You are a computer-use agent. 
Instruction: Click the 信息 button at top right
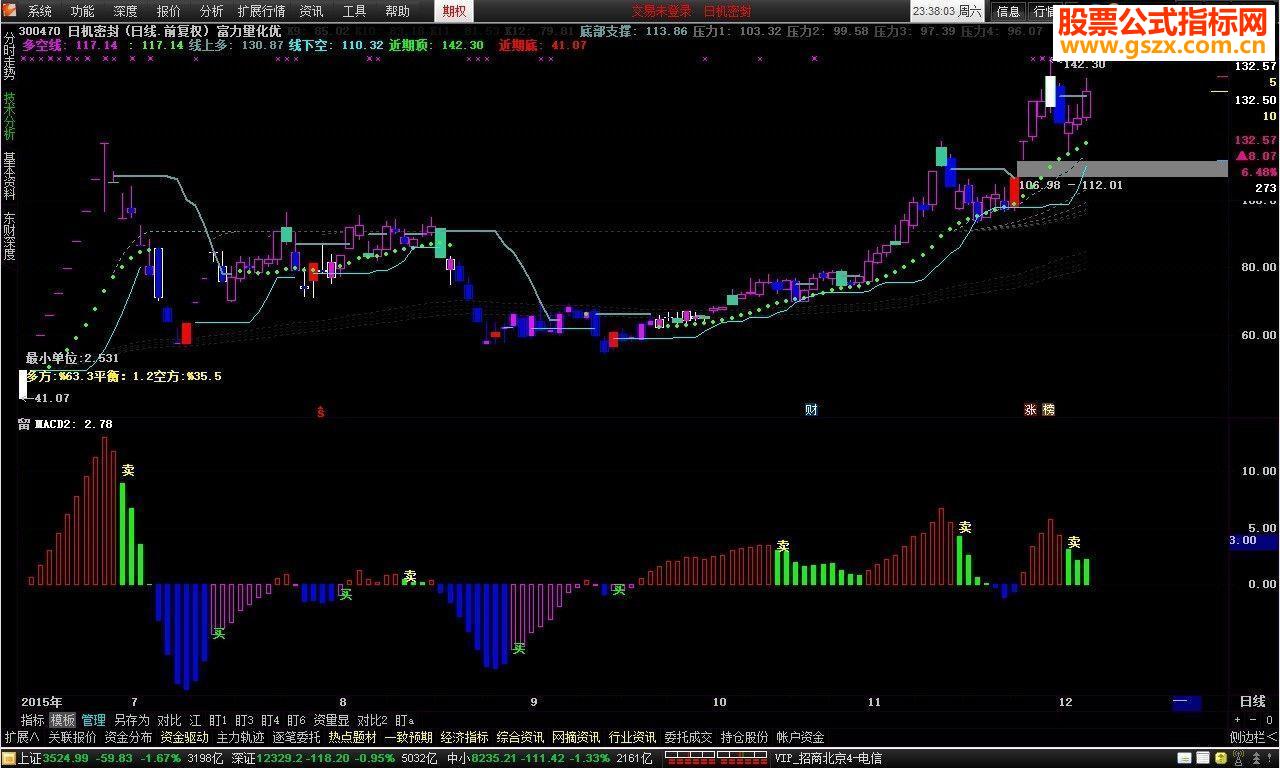(x=1008, y=11)
